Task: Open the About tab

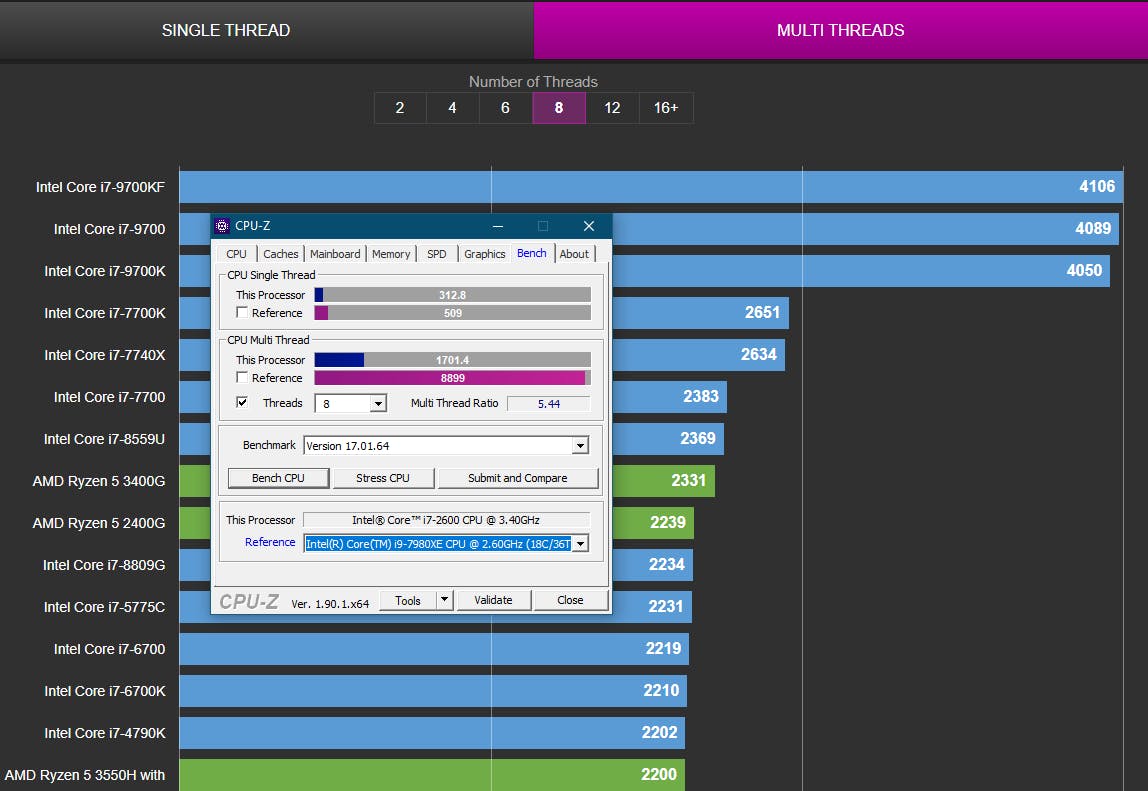Action: click(x=574, y=253)
